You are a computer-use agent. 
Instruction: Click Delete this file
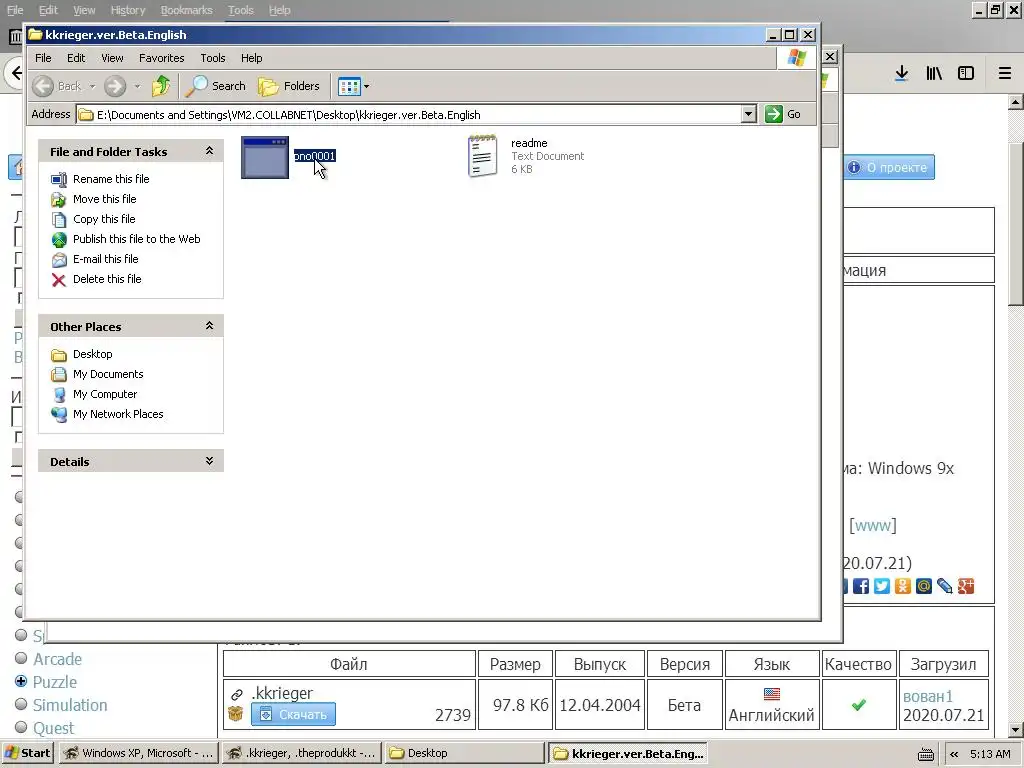pos(107,279)
